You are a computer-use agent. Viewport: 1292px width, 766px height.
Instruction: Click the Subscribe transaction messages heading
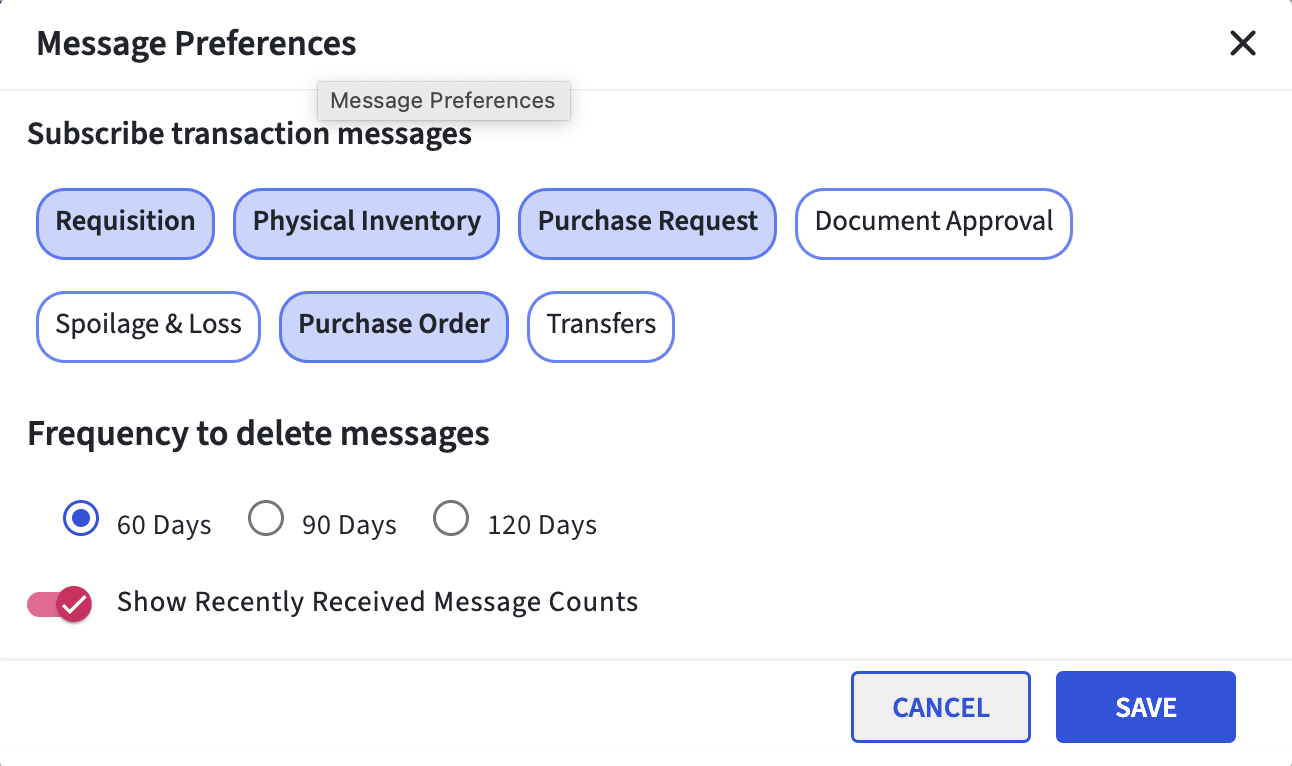click(x=249, y=133)
